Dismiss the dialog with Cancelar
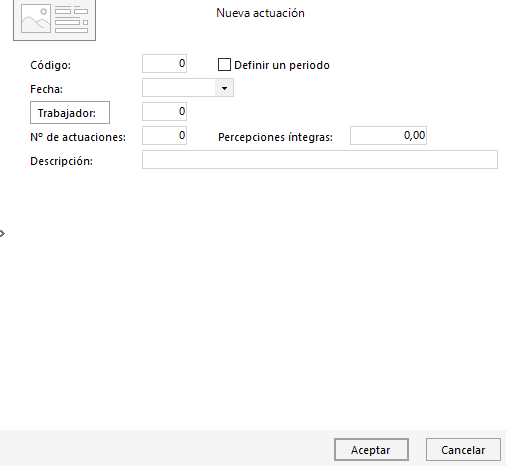Image resolution: width=506 pixels, height=466 pixels. [463, 450]
